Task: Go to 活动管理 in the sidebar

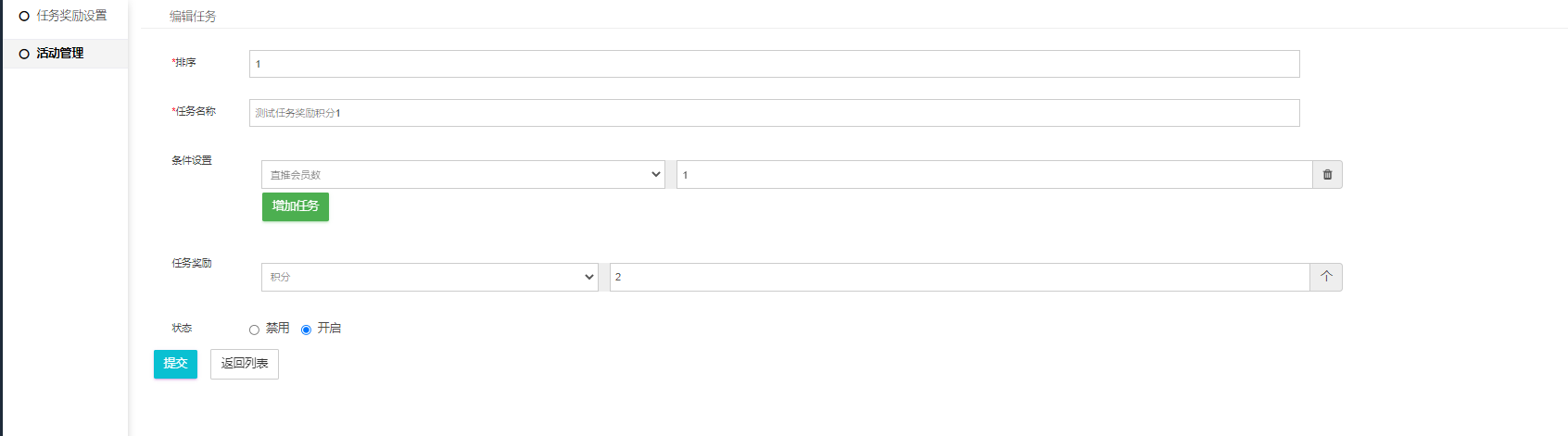Action: 60,54
